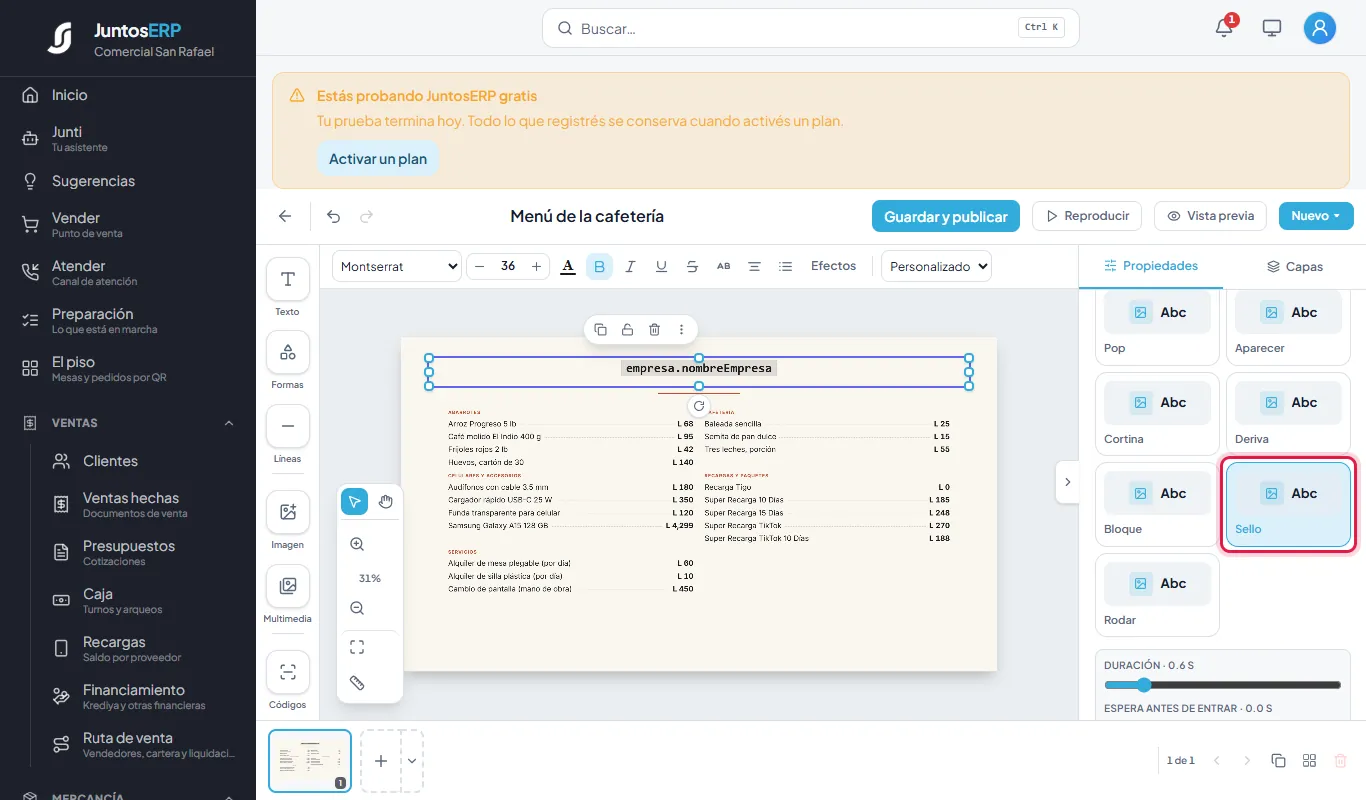Choose the Líneas tool
Image resolution: width=1366 pixels, height=800 pixels.
point(288,426)
